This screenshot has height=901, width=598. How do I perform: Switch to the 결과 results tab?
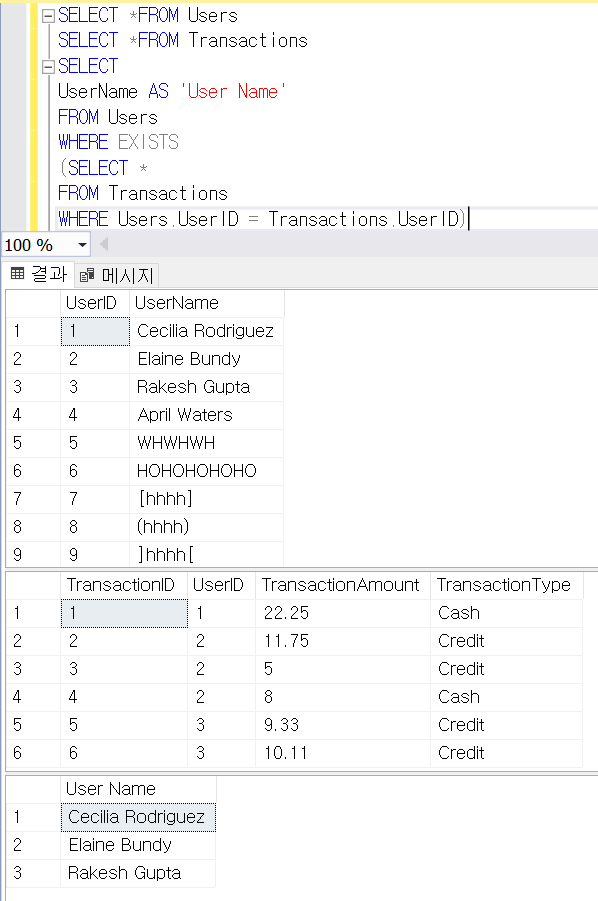(39, 274)
